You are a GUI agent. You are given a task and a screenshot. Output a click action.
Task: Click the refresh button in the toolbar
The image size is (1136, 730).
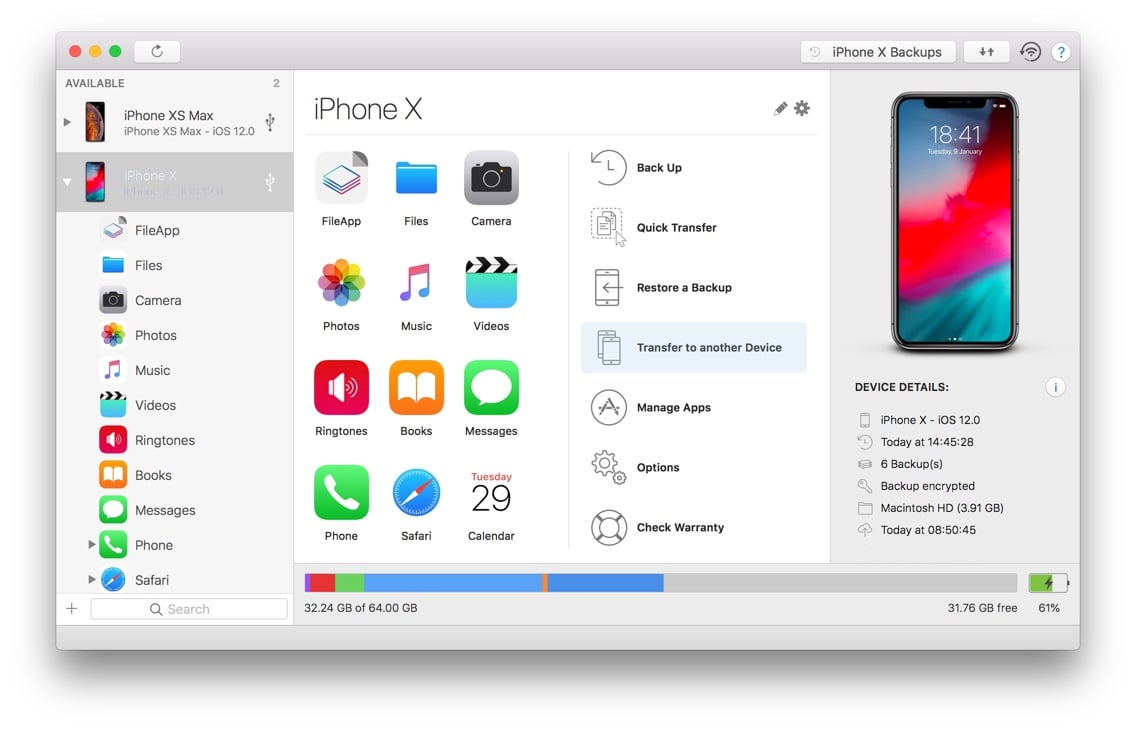157,51
